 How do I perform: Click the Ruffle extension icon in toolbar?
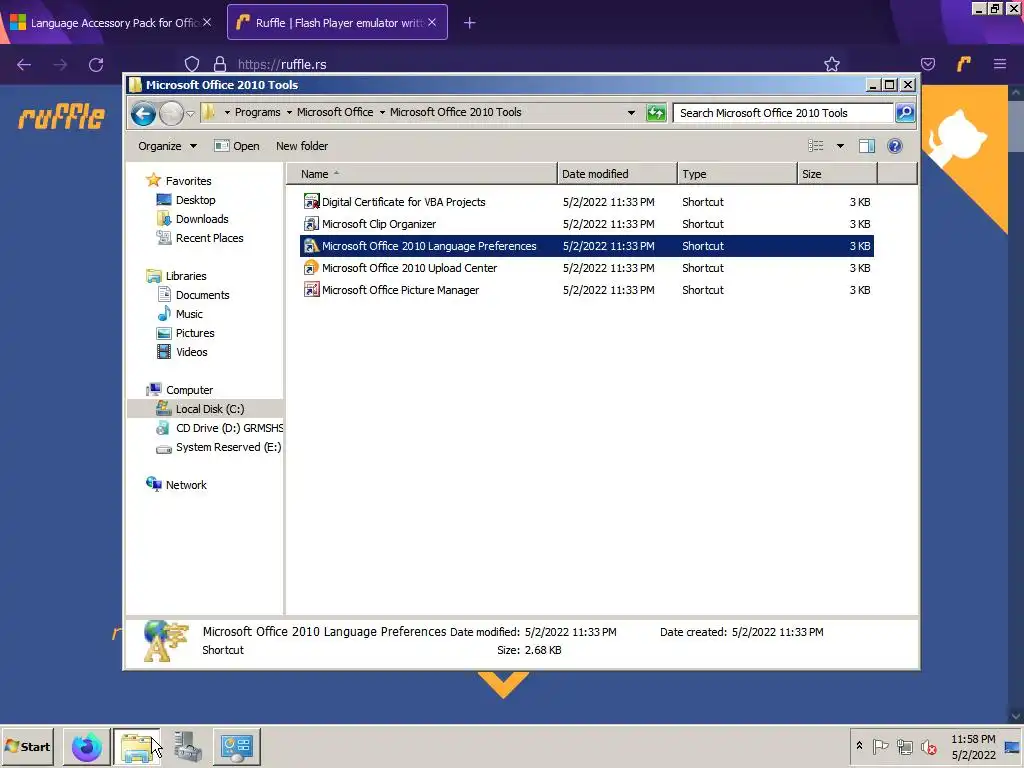[963, 64]
